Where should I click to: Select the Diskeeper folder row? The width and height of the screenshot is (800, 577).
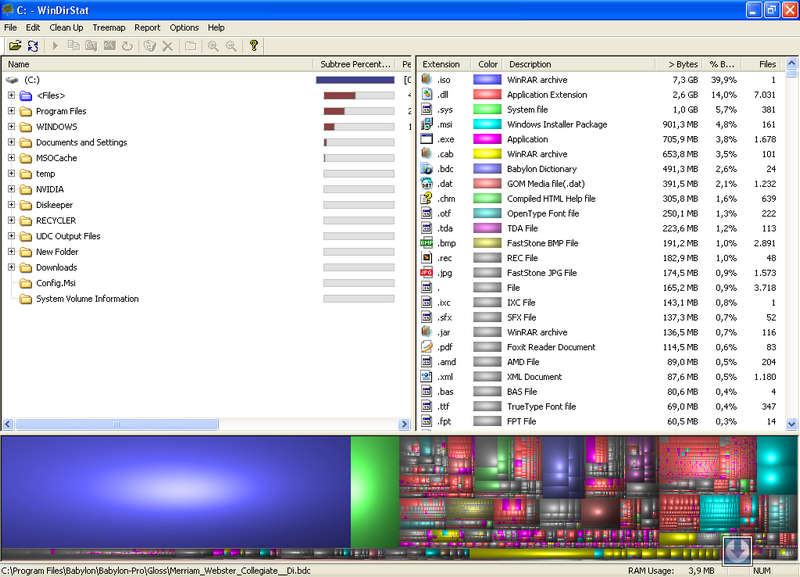click(x=54, y=205)
